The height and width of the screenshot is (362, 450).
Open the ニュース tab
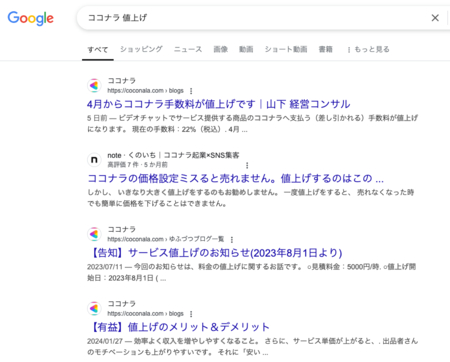click(188, 49)
